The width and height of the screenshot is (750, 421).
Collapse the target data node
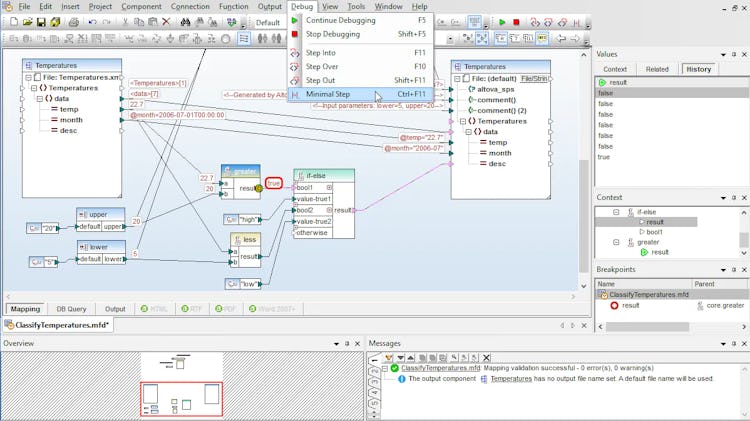469,132
